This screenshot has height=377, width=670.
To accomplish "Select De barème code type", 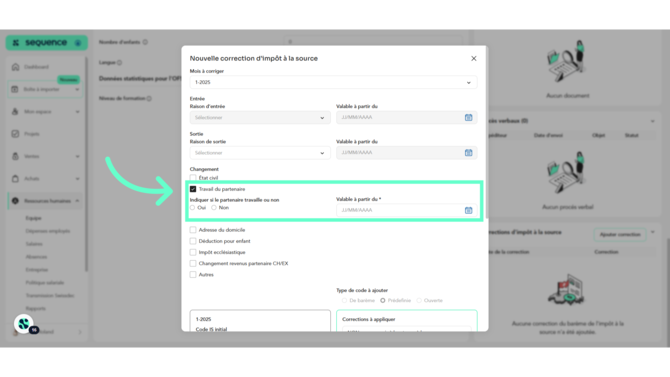I will (x=344, y=300).
